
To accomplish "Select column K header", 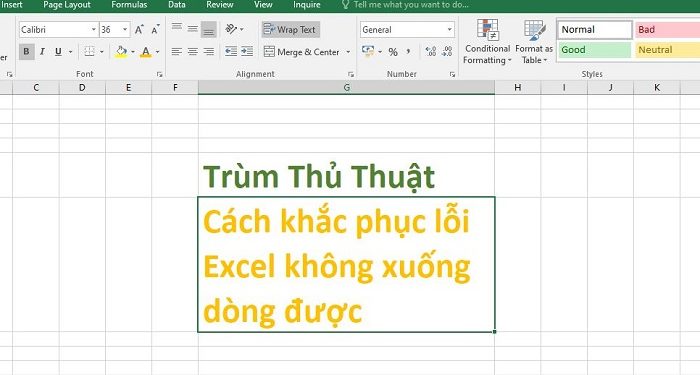I will coord(657,88).
